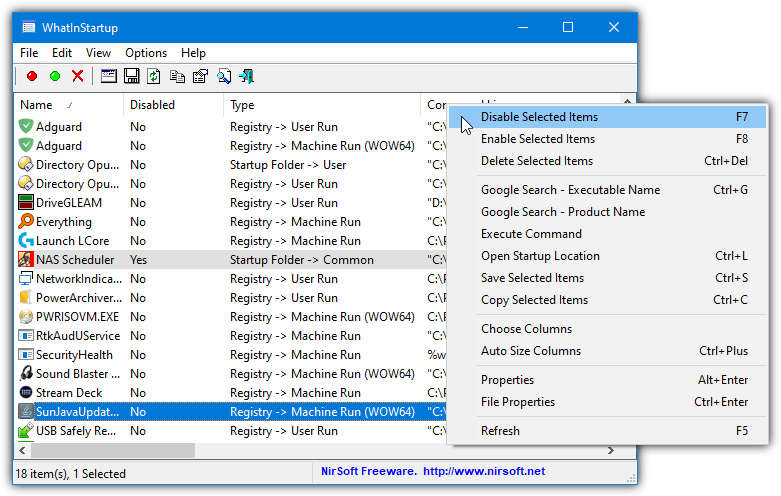This screenshot has height=496, width=781.
Task: Select the Everything name text
Action: (x=64, y=222)
